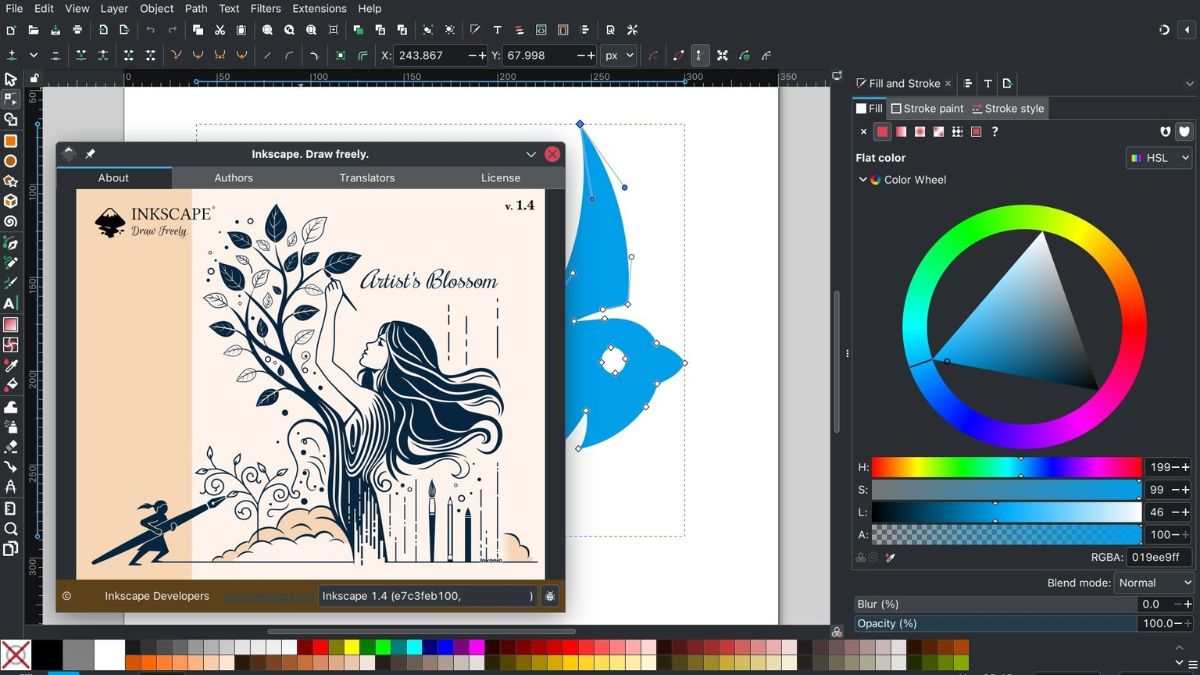1200x675 pixels.
Task: Open the Extensions menu
Action: pyautogui.click(x=319, y=8)
